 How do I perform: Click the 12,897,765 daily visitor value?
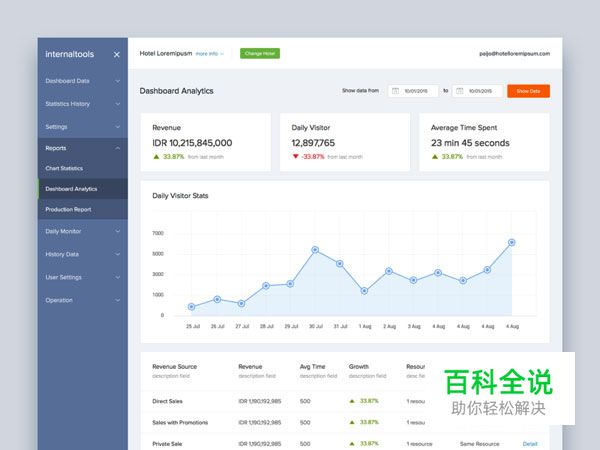tap(313, 143)
